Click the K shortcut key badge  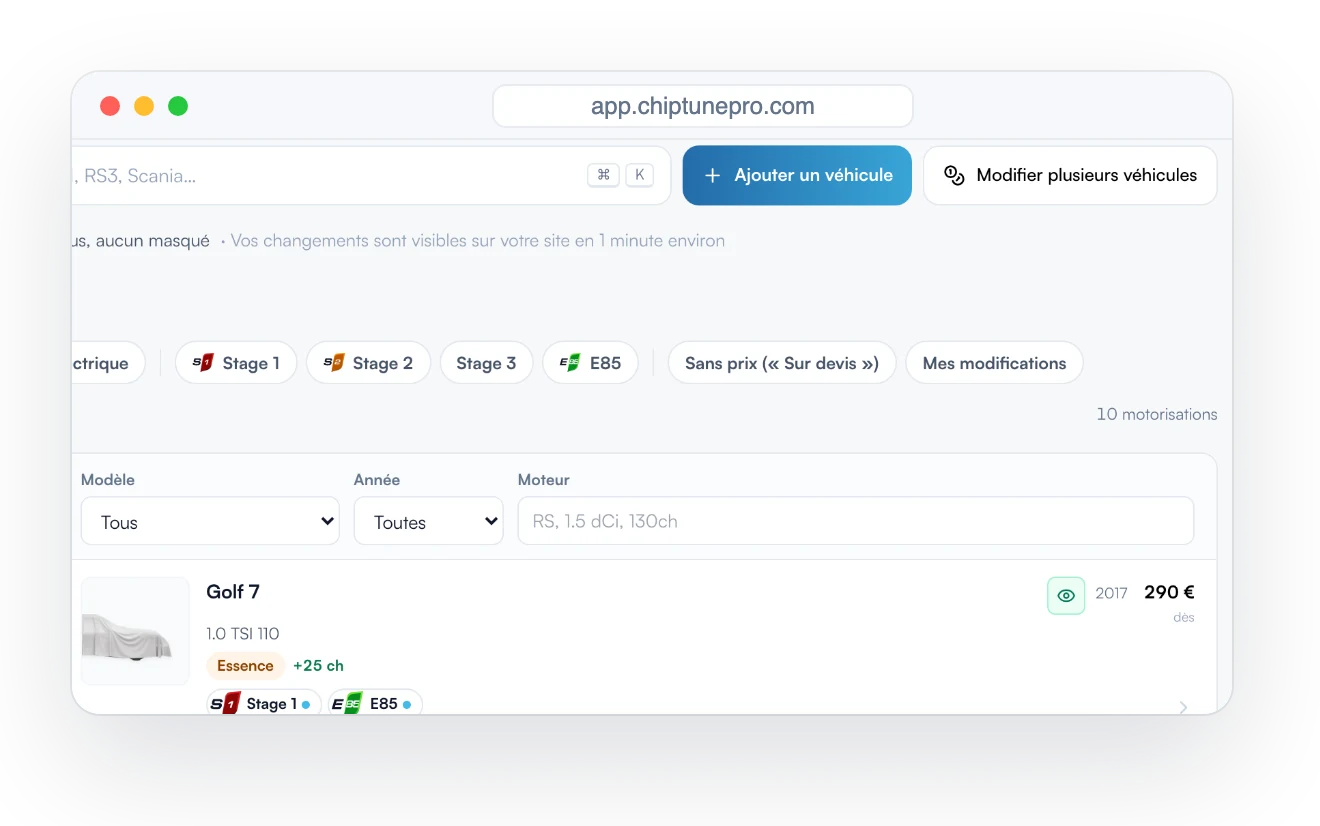click(640, 175)
